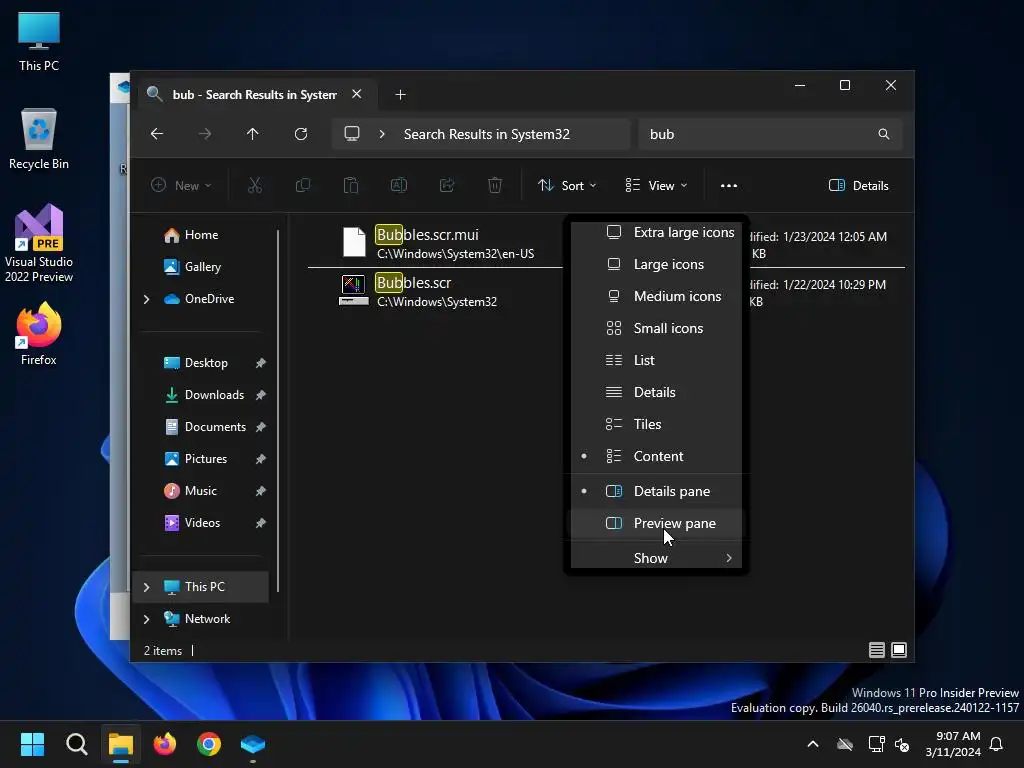Toggle Details pane in View menu
Viewport: 1024px width, 768px height.
(656, 491)
